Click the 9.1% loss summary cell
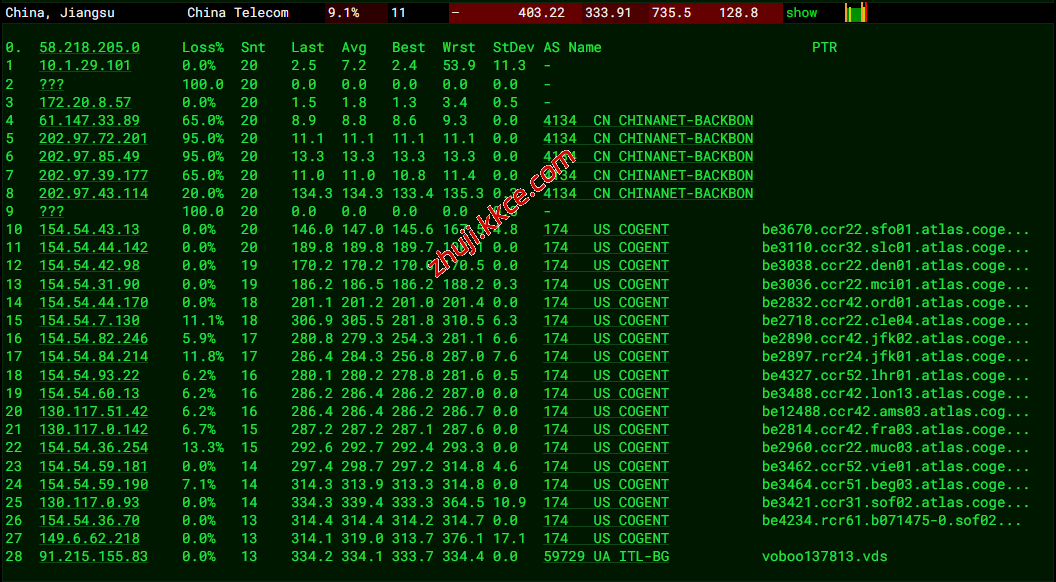The width and height of the screenshot is (1056, 582). [x=342, y=13]
